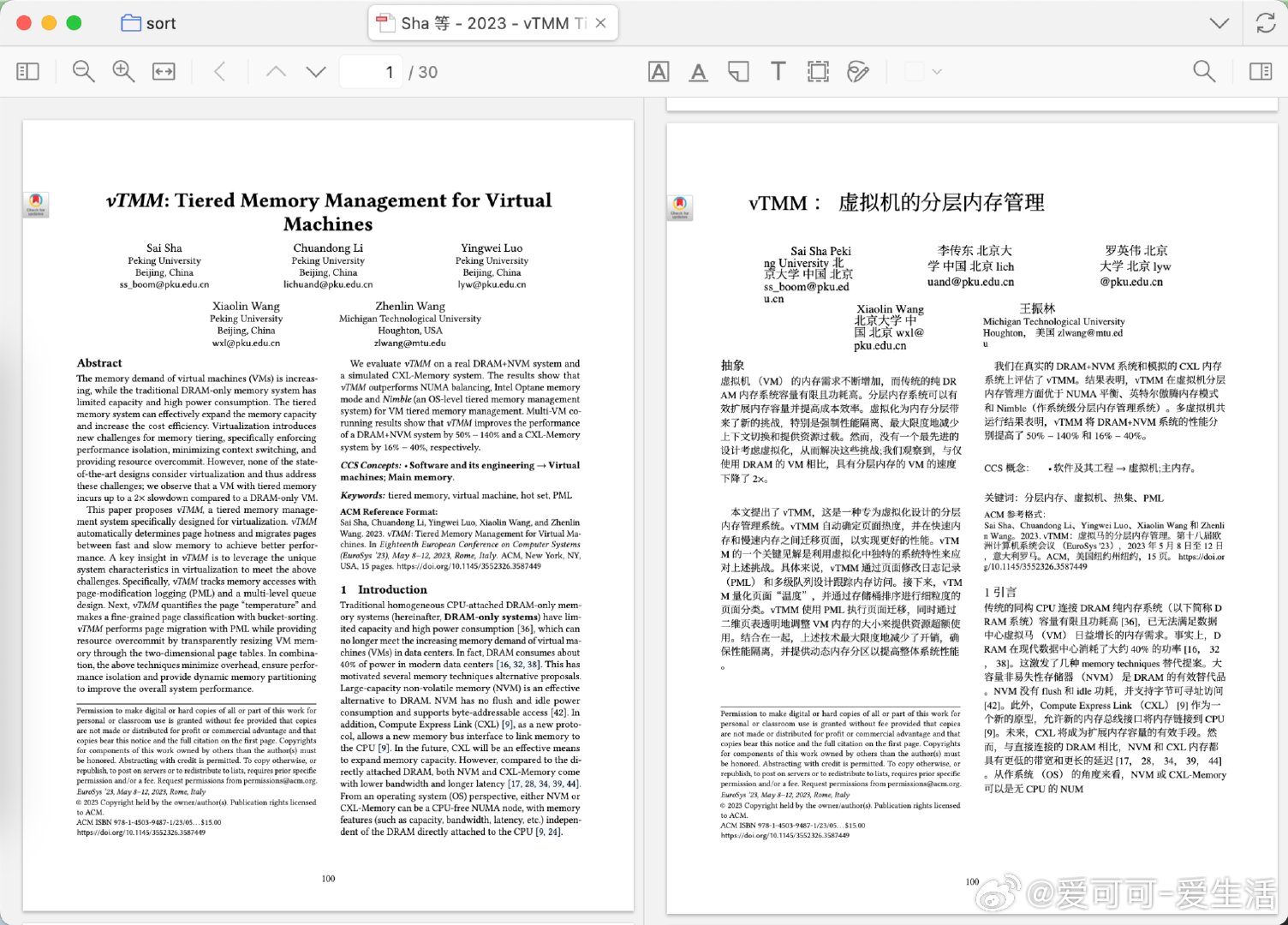Click the vTMM paper title on left page
The width and height of the screenshot is (1288, 925).
(329, 212)
